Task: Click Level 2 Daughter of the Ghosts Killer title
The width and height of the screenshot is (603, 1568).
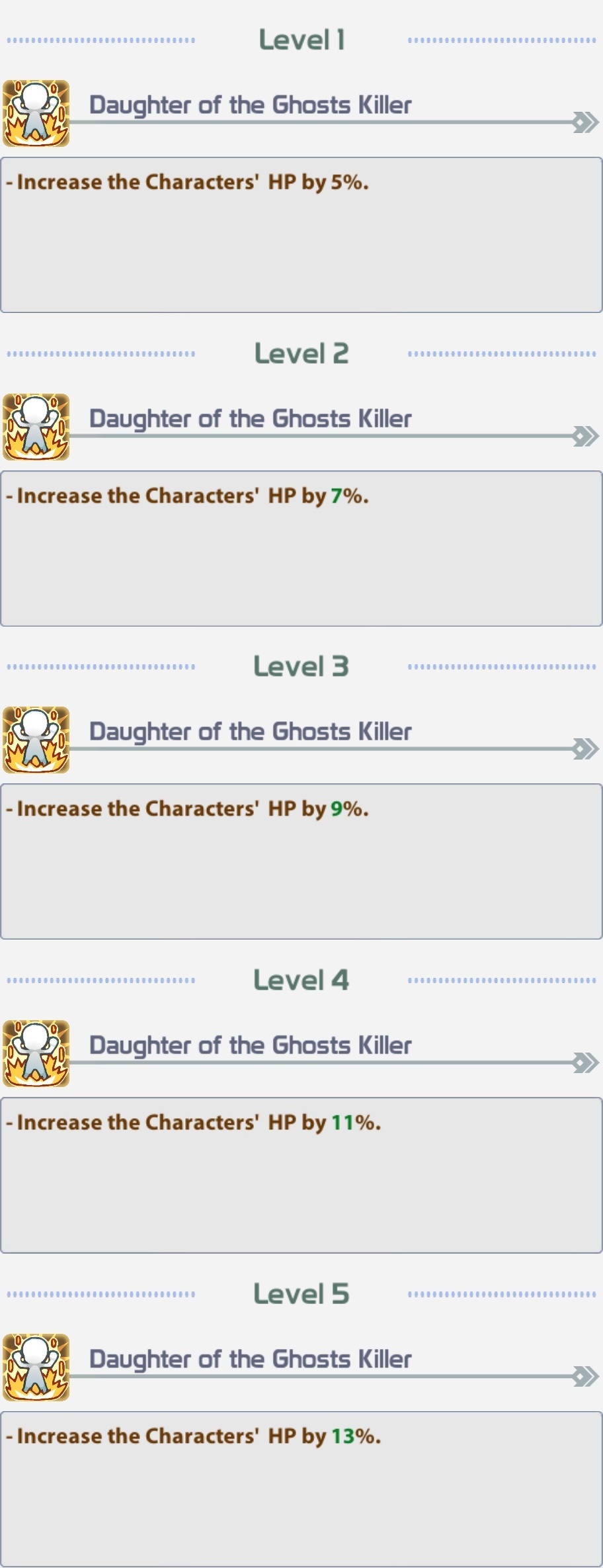Action: 250,419
